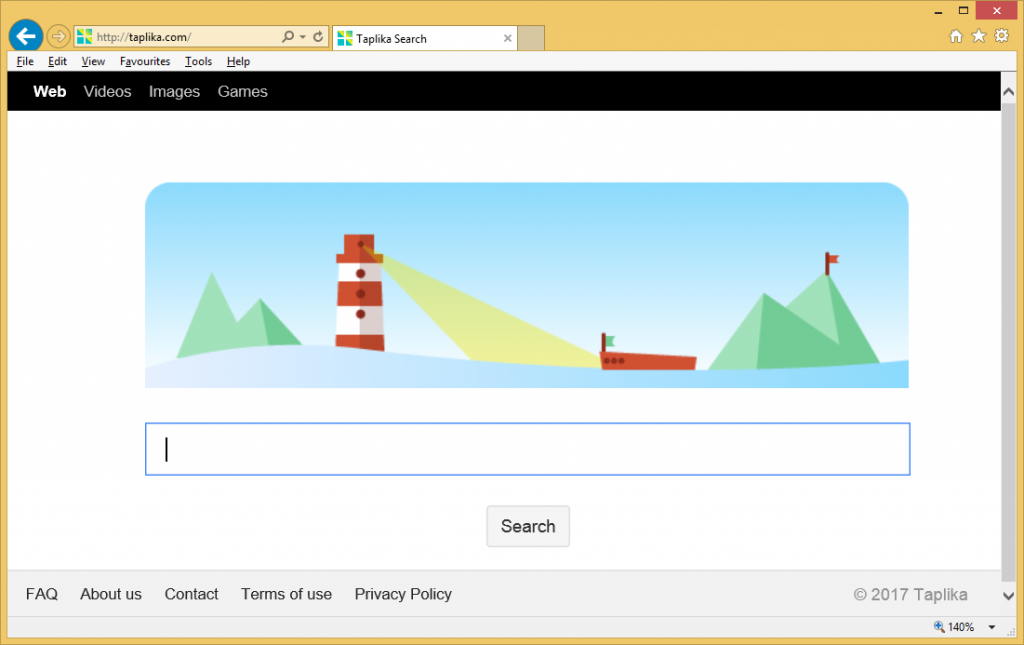
Task: Click the scrollbar down arrow
Action: pos(1008,596)
